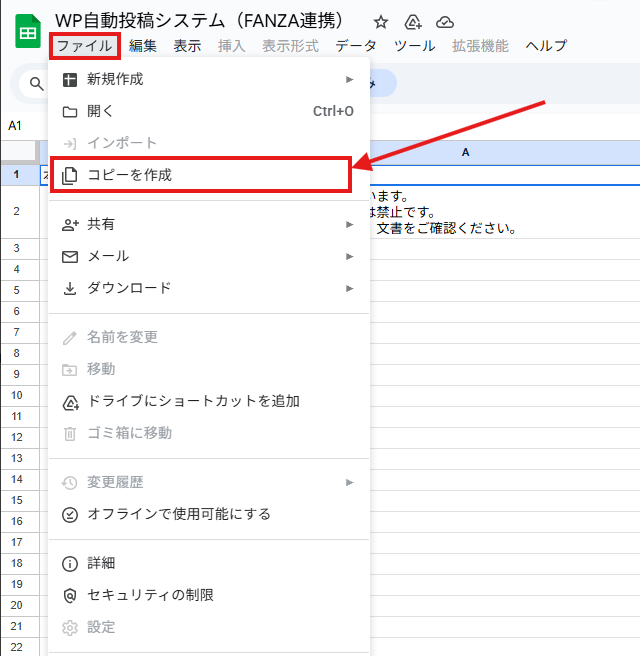Screen dimensions: 640x656
Task: Check the cloud save status icon
Action: [x=445, y=22]
